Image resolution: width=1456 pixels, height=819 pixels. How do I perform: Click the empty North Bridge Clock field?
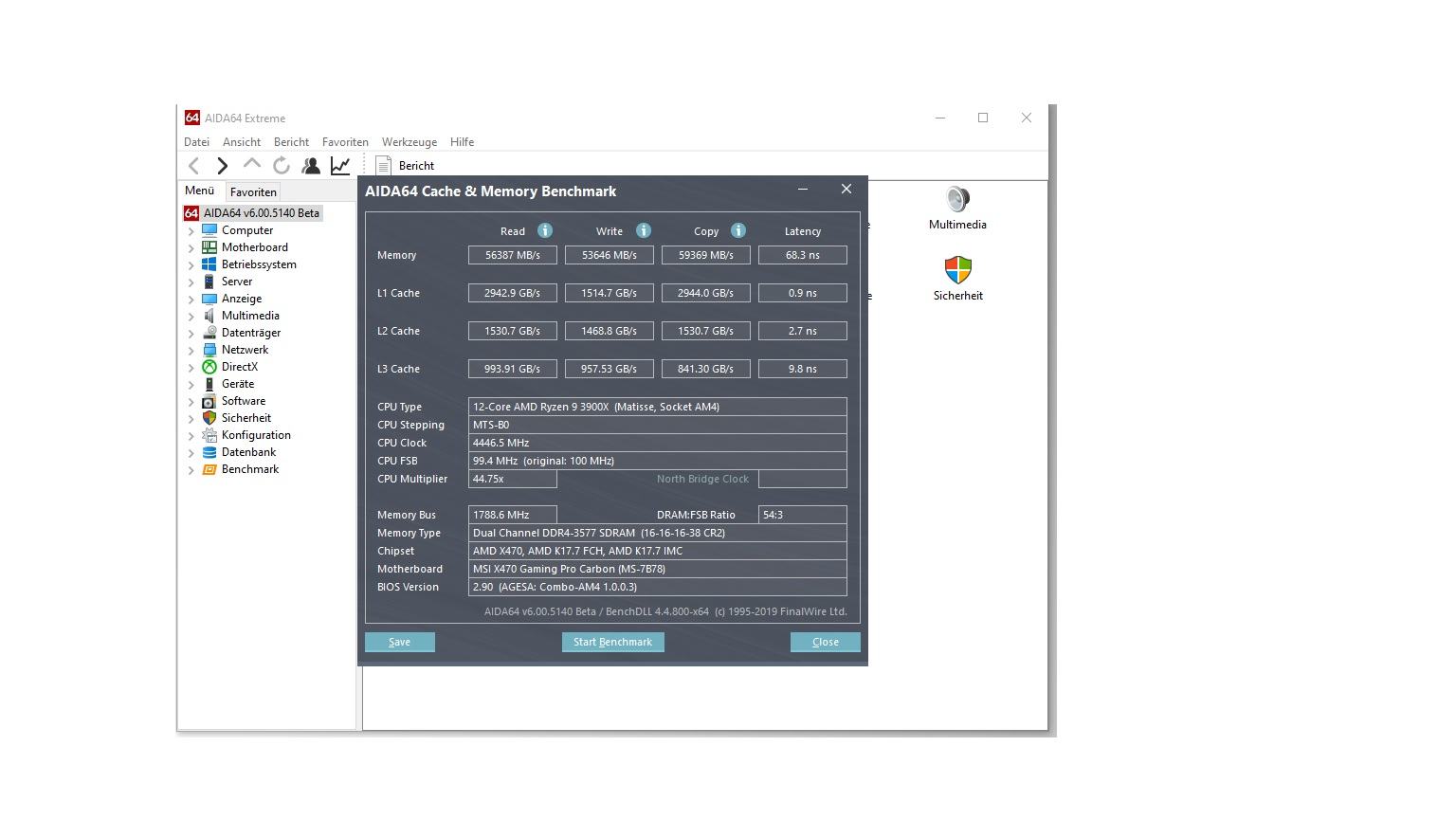point(803,479)
